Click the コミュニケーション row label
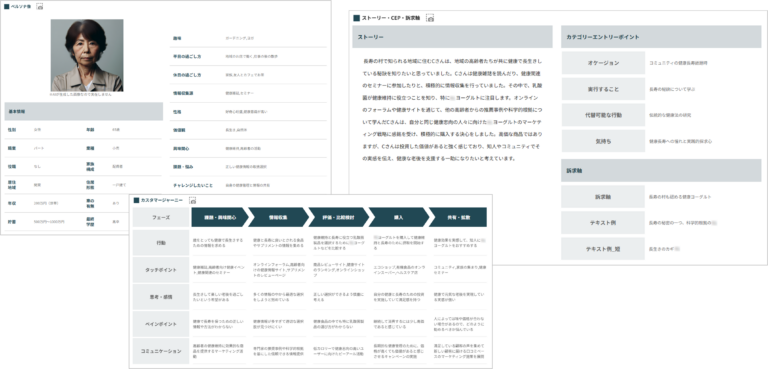The image size is (768, 369). [x=161, y=351]
